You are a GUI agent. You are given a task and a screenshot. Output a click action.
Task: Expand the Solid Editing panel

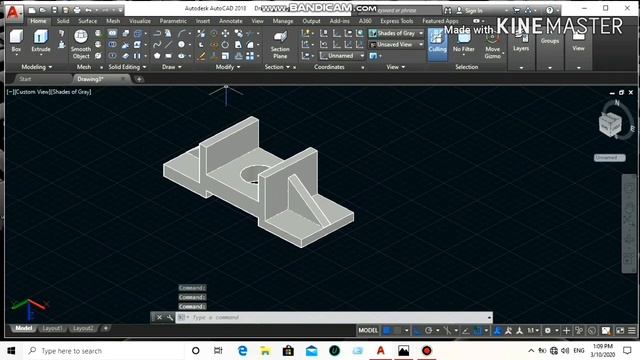[127, 67]
